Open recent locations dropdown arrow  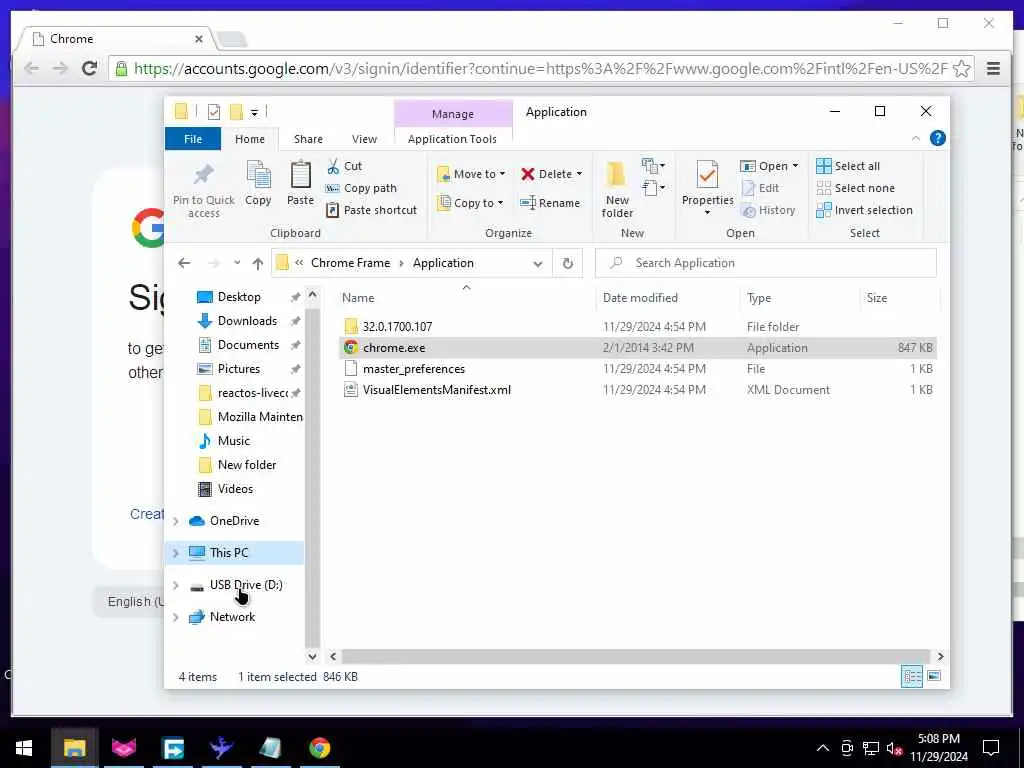(x=236, y=263)
